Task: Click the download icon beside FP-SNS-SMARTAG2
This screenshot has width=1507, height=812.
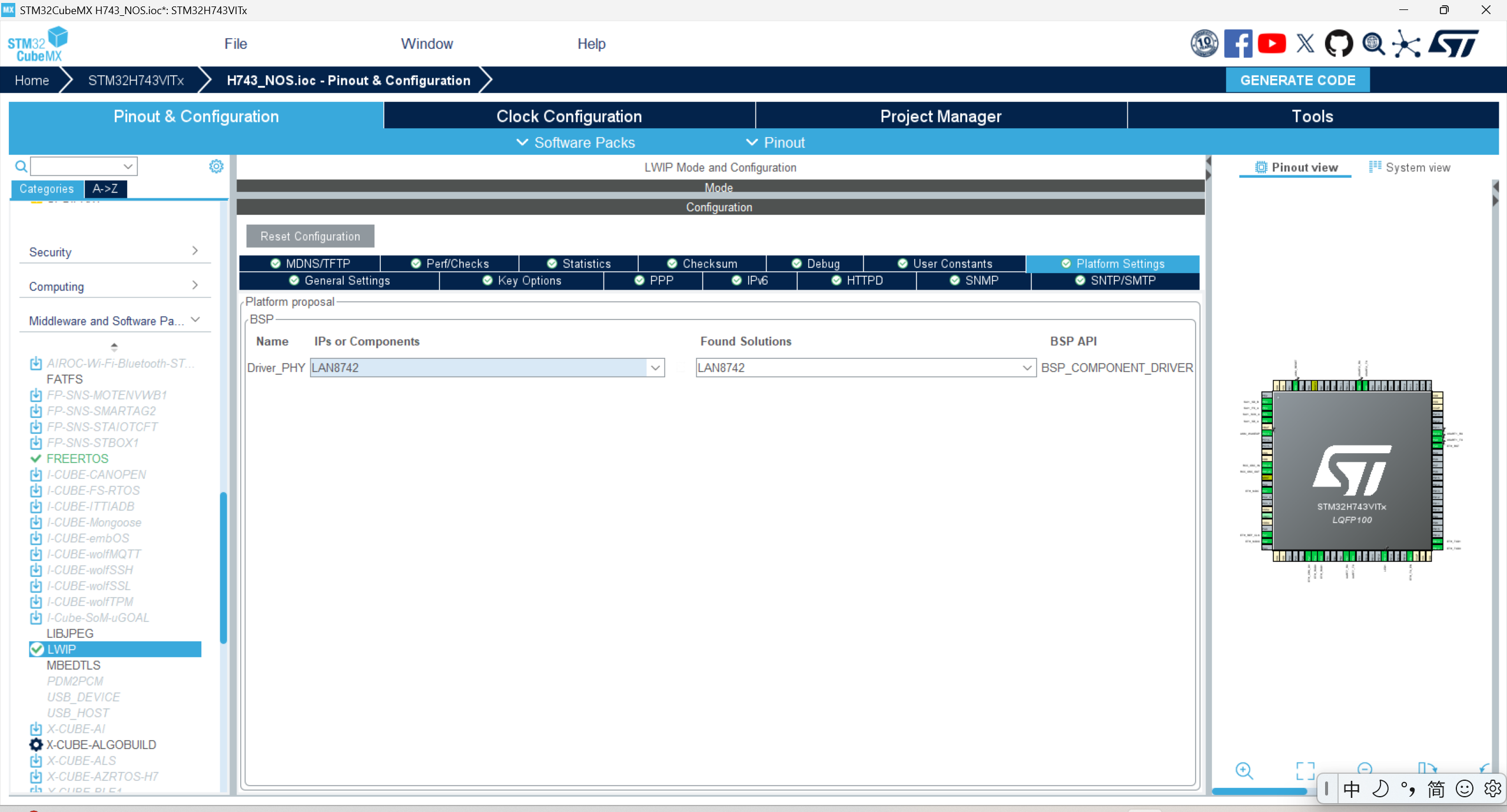Action: [36, 411]
